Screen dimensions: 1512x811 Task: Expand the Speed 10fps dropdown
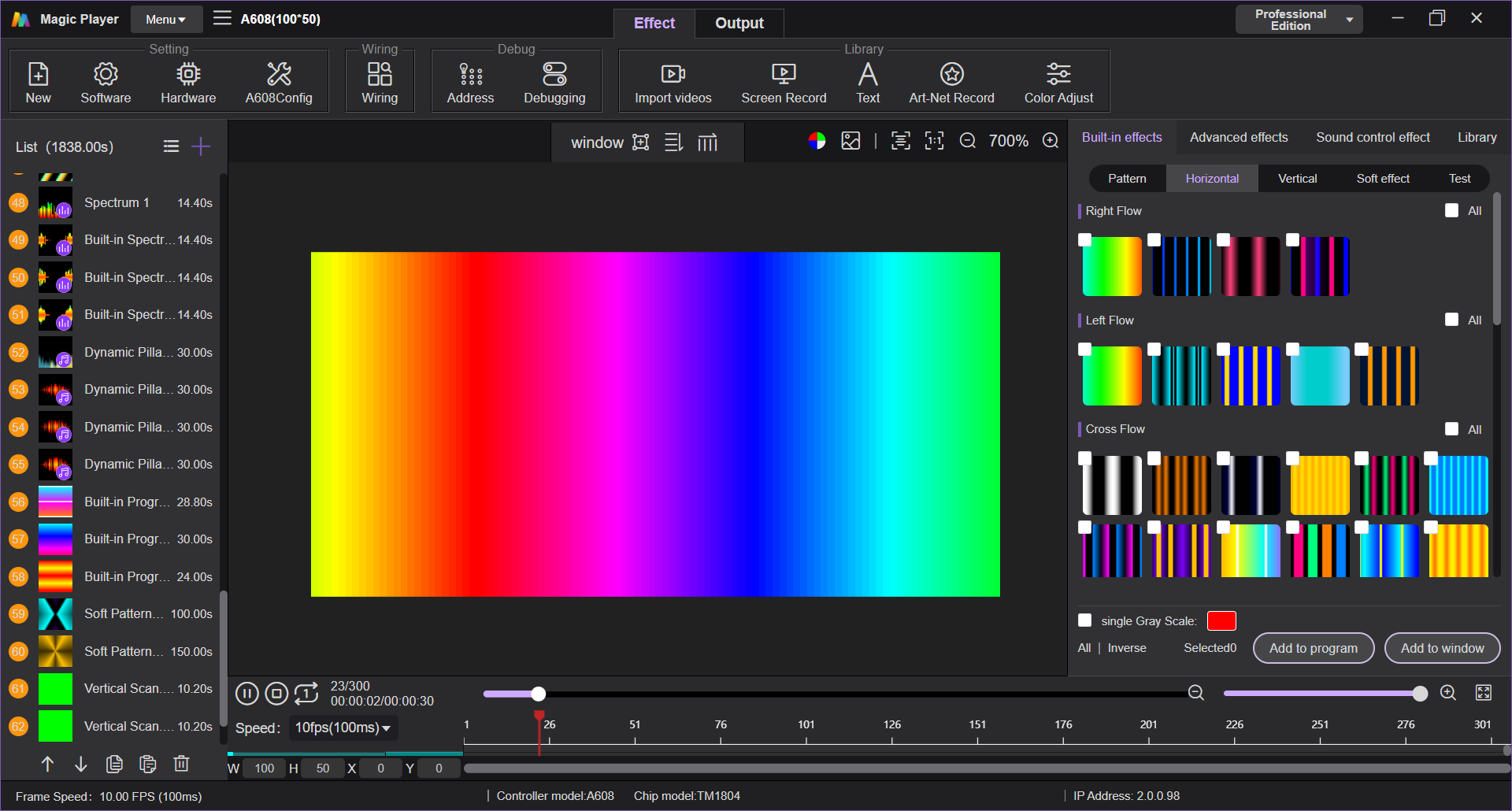(343, 728)
